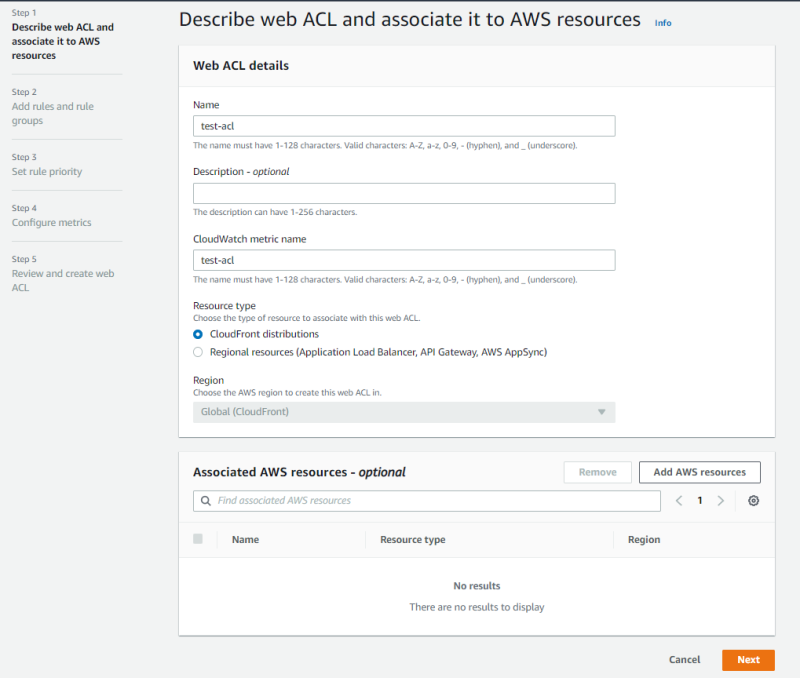Open the Region dropdown
Image resolution: width=800 pixels, height=678 pixels.
[x=403, y=412]
